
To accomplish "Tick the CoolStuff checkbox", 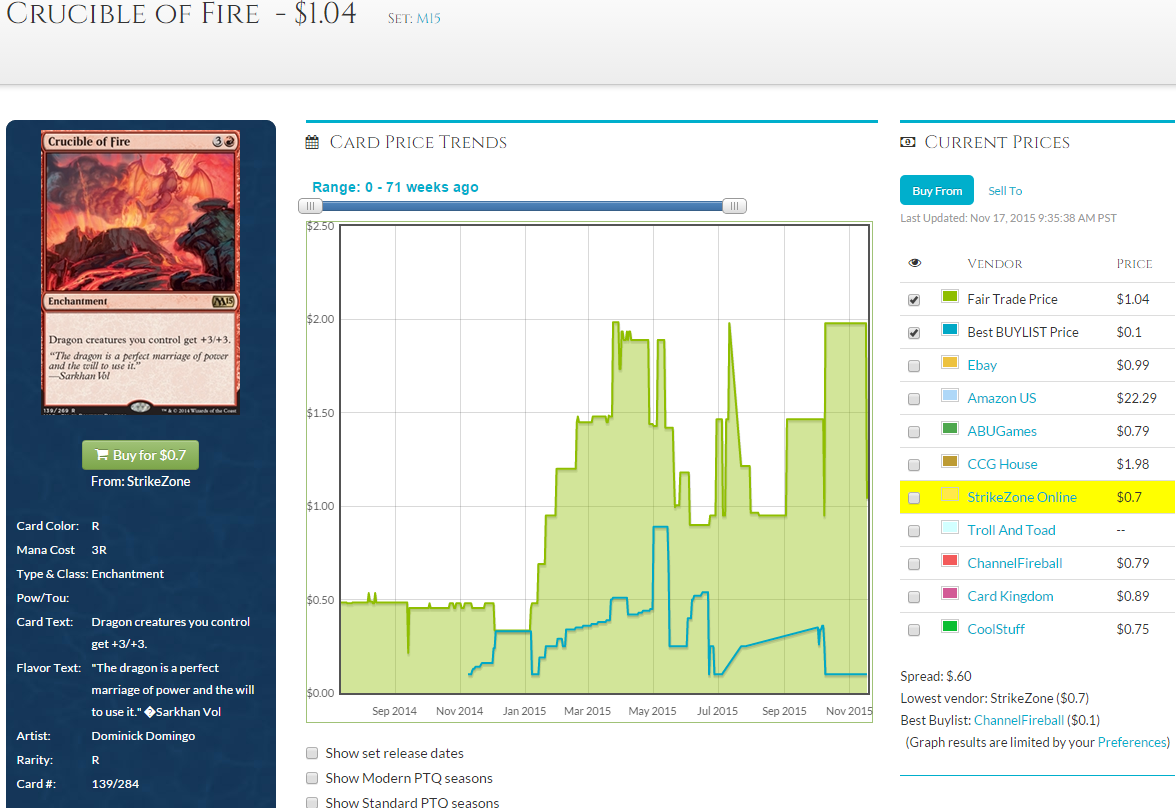I will pyautogui.click(x=914, y=629).
